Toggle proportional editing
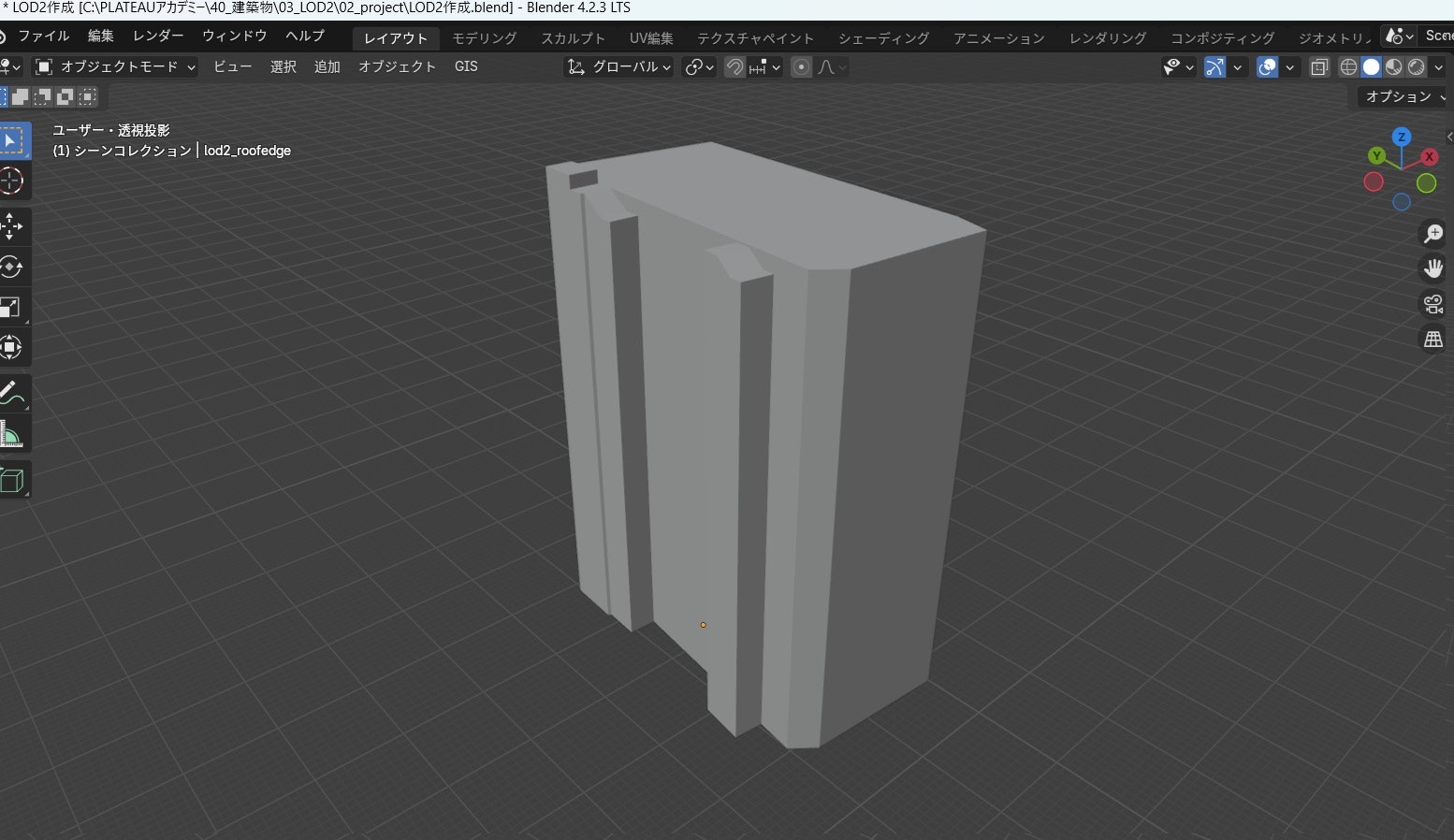 801,66
